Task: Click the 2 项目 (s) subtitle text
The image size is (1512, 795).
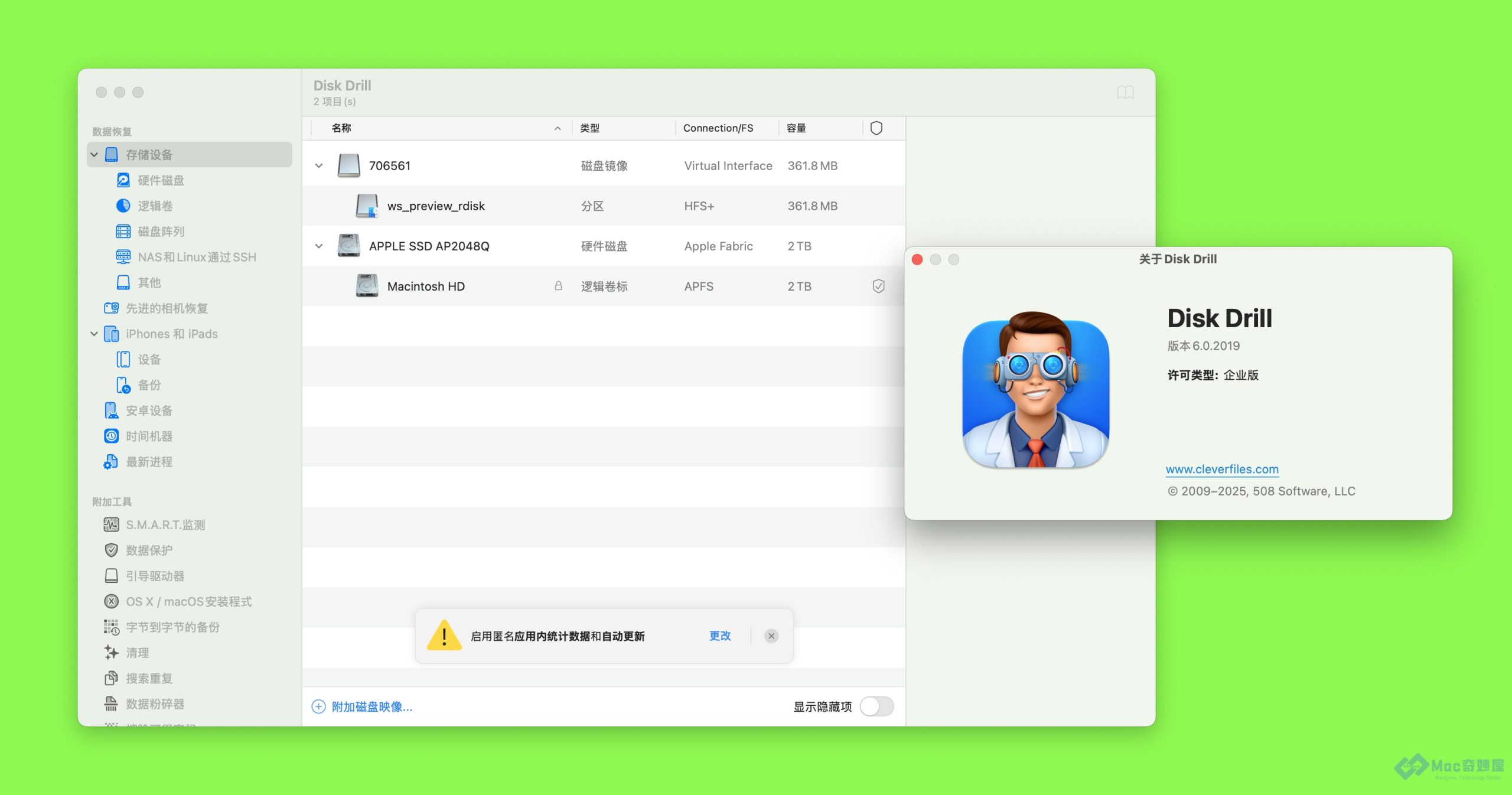Action: [x=334, y=102]
